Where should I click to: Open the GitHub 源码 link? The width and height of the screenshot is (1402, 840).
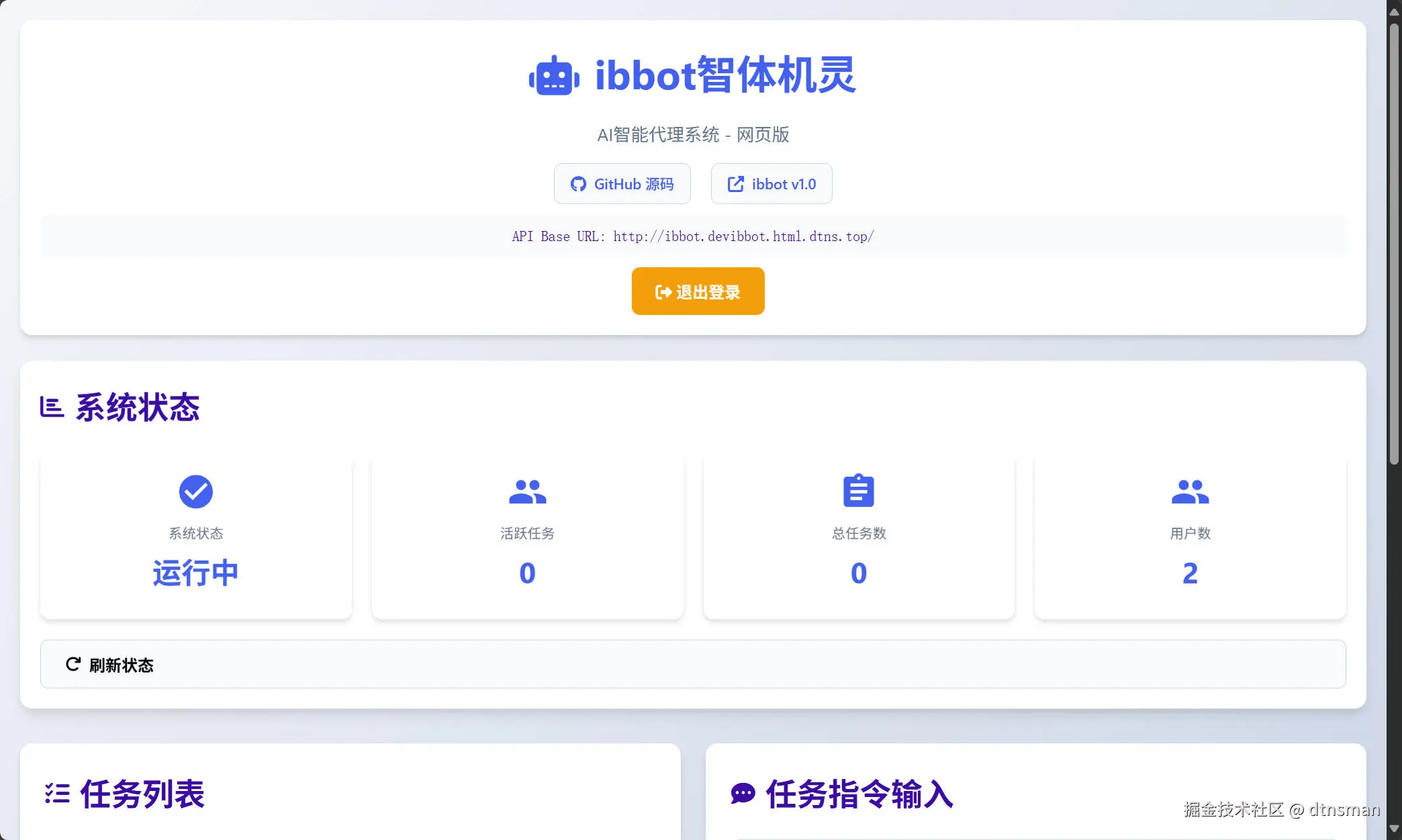622,184
